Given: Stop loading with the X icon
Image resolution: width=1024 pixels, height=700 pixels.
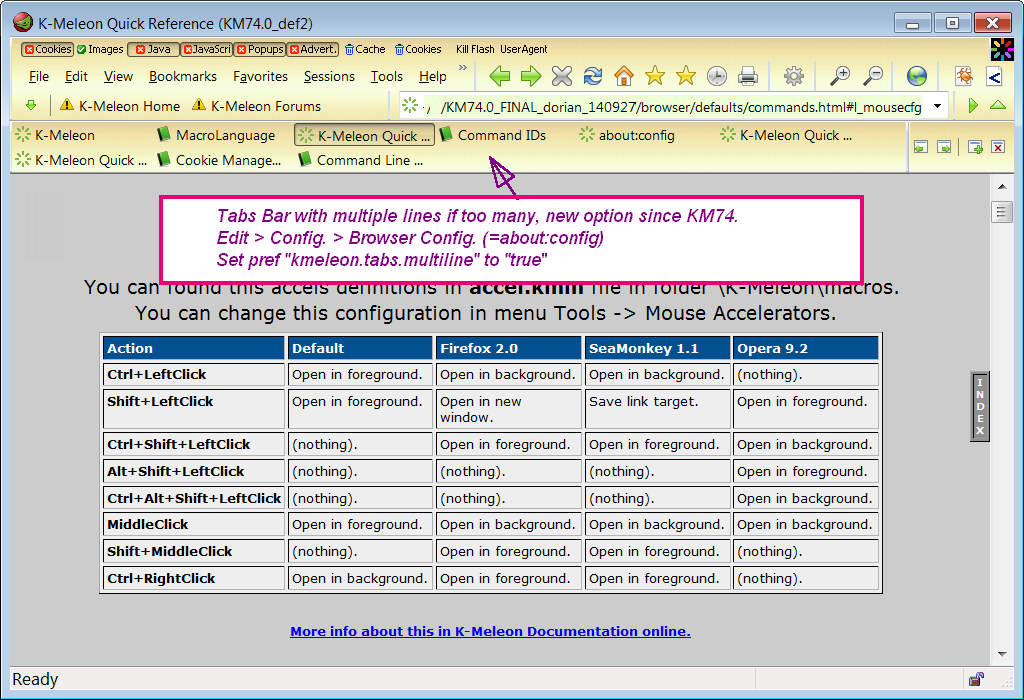Looking at the screenshot, I should [x=562, y=76].
